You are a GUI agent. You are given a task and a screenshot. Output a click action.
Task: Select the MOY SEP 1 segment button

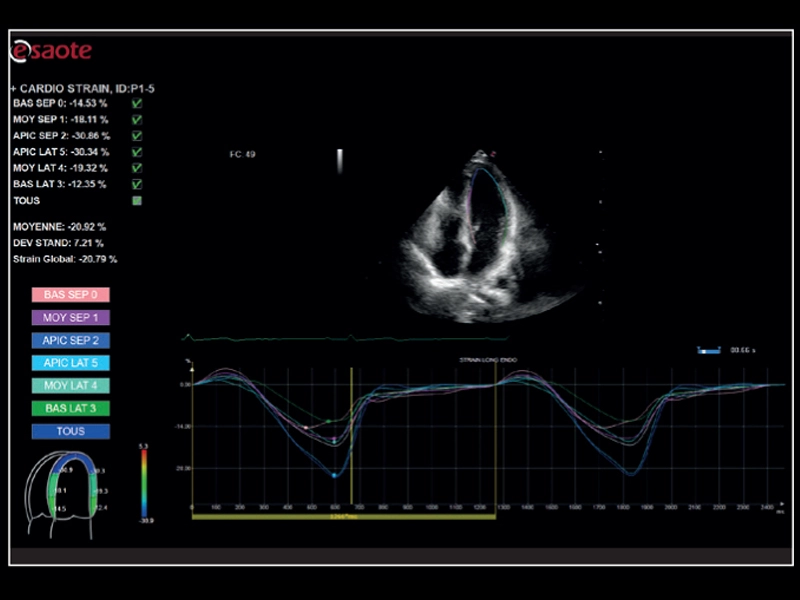70,317
